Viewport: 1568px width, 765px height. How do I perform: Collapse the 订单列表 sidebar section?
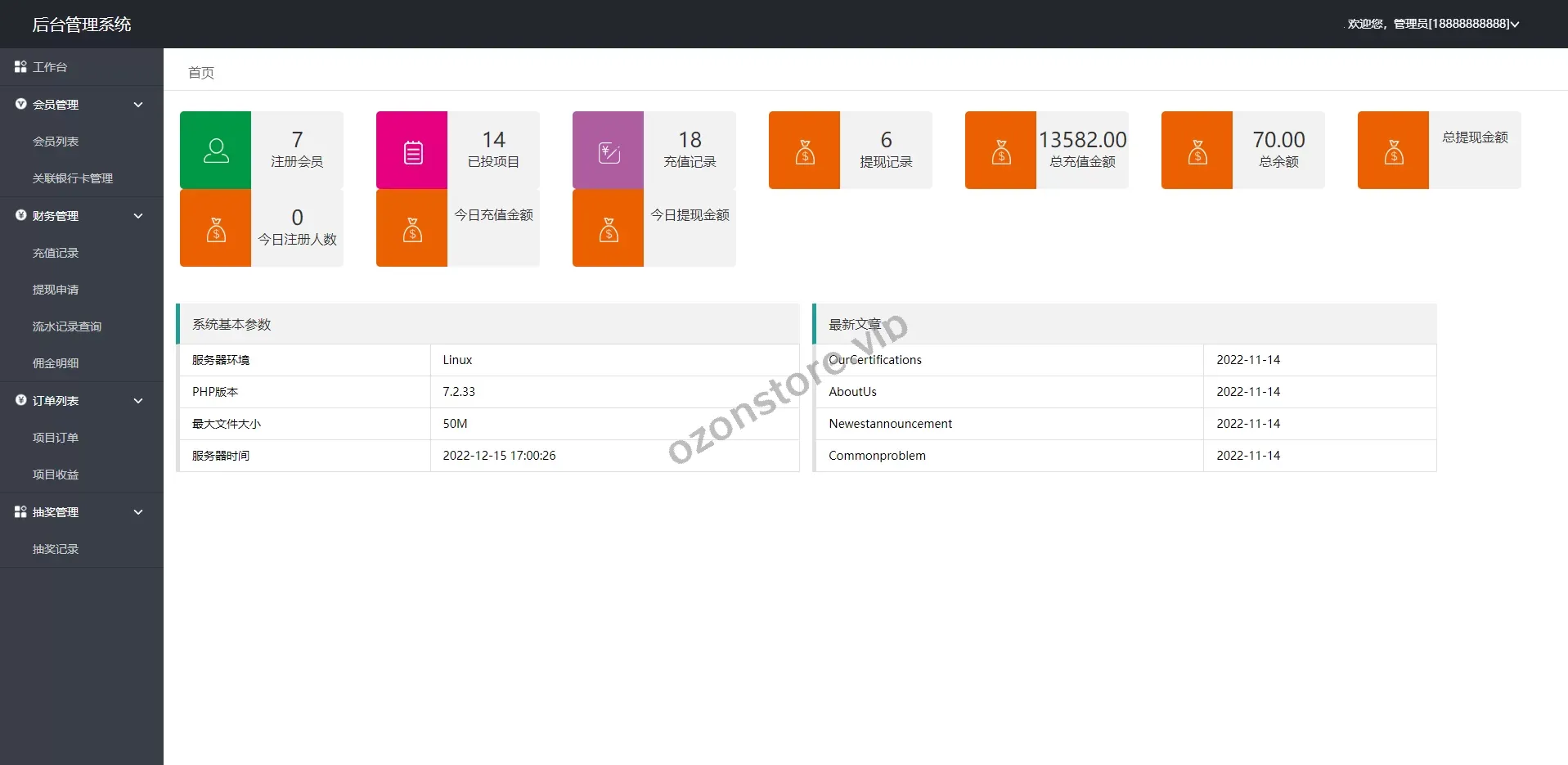tap(138, 401)
